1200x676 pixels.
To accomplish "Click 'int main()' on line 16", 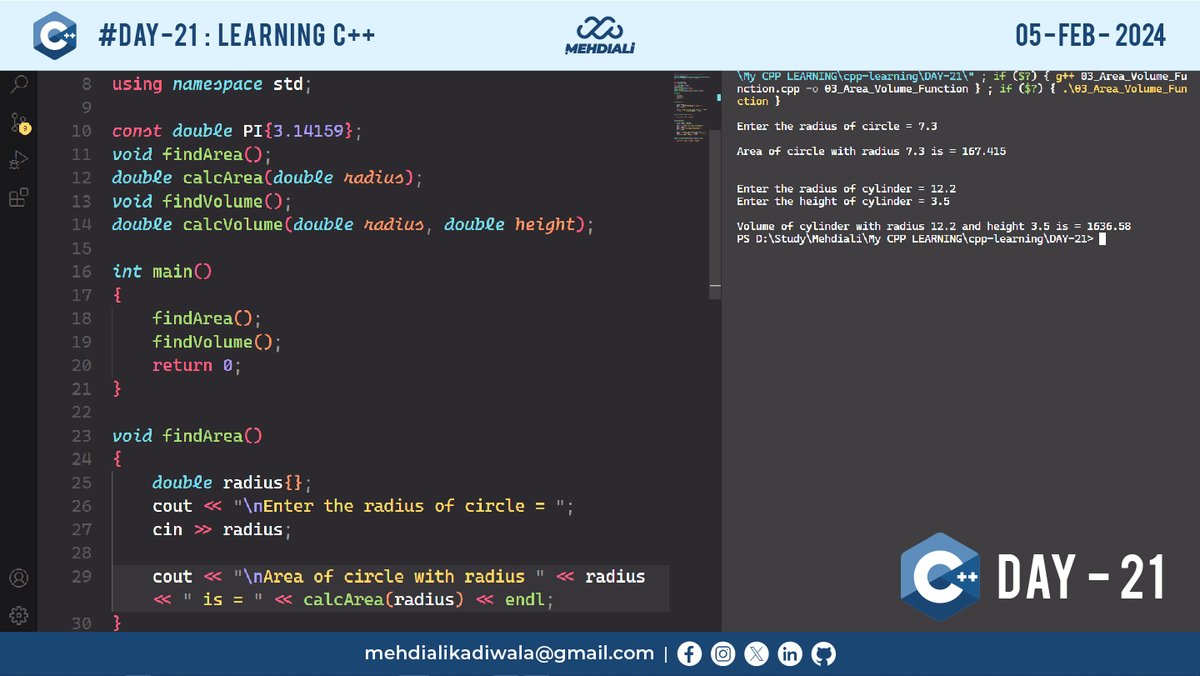I will 162,272.
